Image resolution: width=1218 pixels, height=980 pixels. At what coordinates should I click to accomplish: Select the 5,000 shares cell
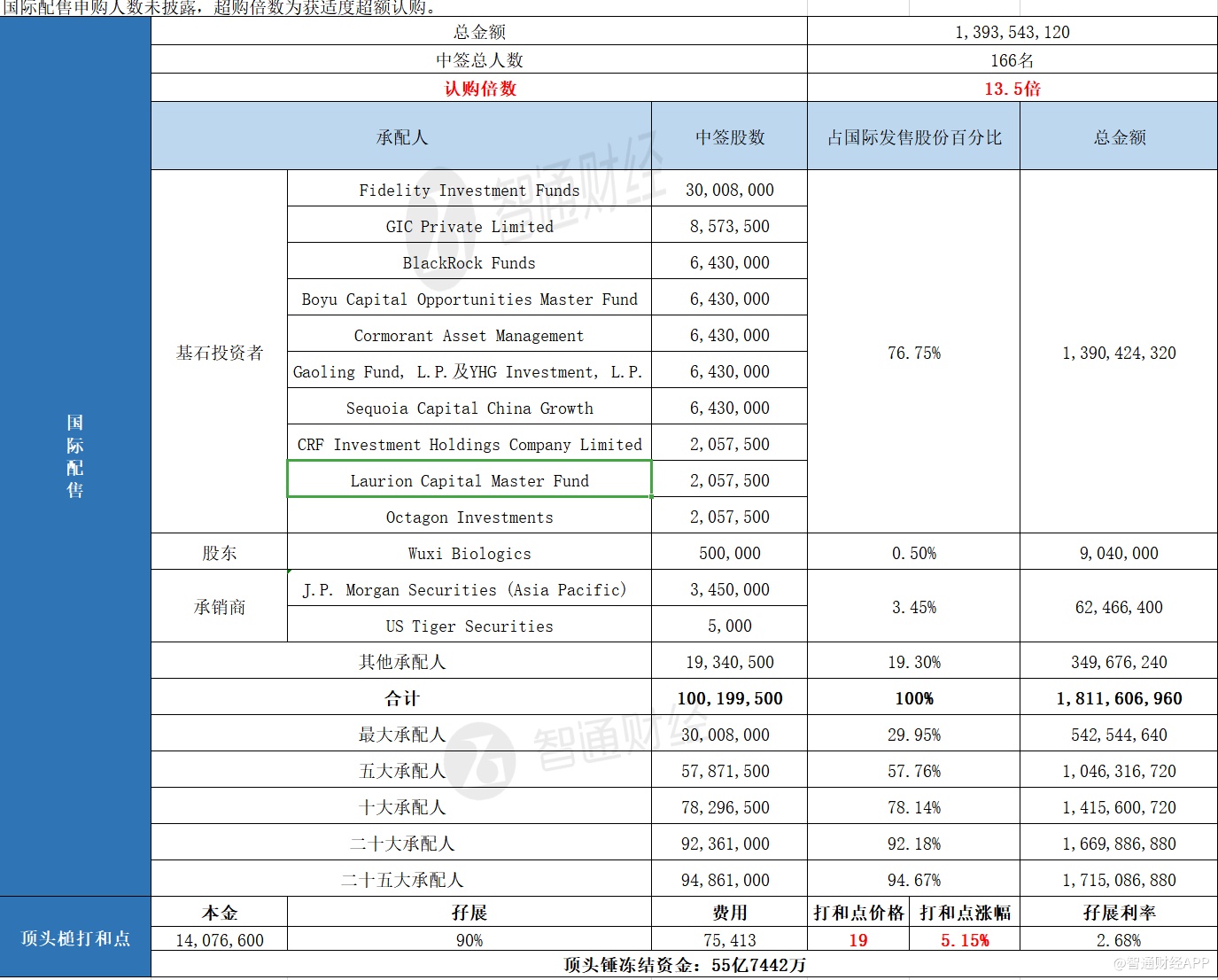pyautogui.click(x=730, y=626)
